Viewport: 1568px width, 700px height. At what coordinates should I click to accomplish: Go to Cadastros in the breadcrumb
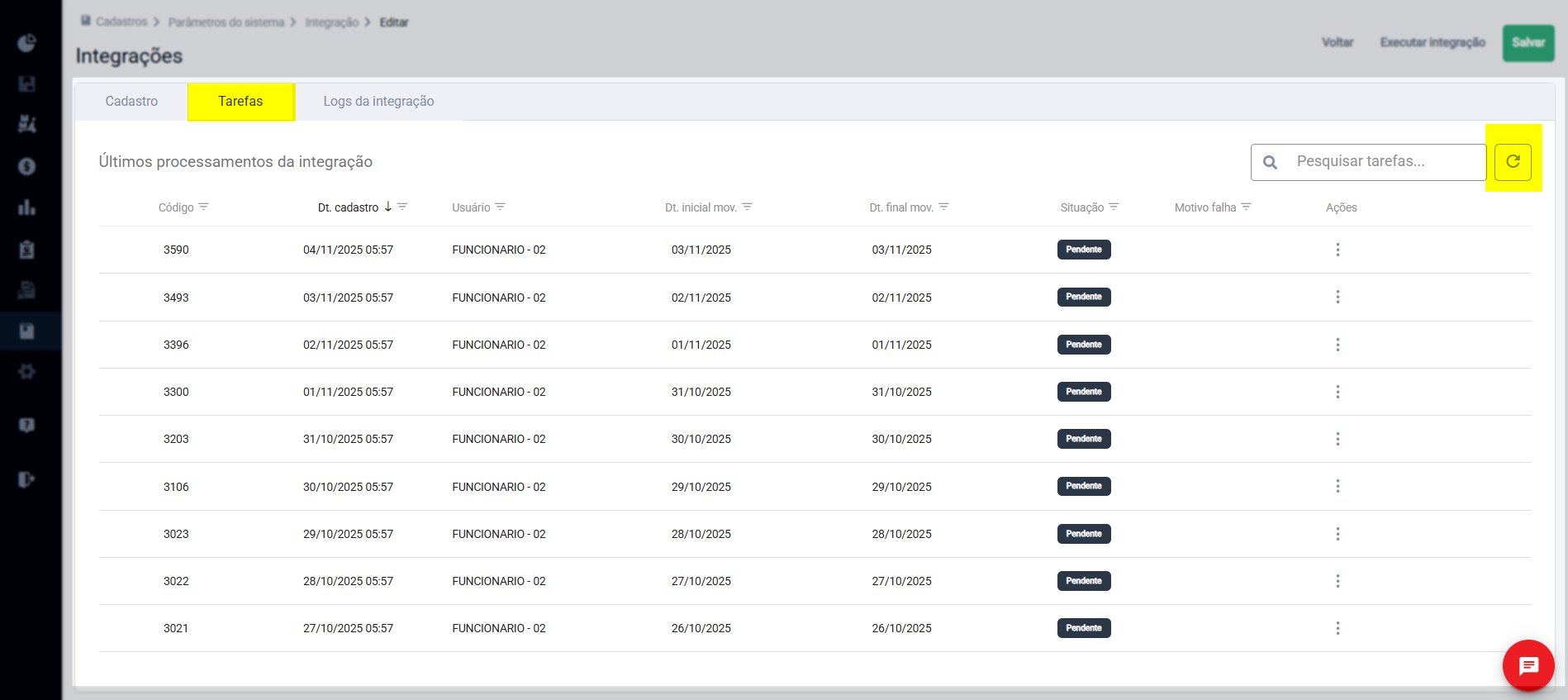[121, 21]
